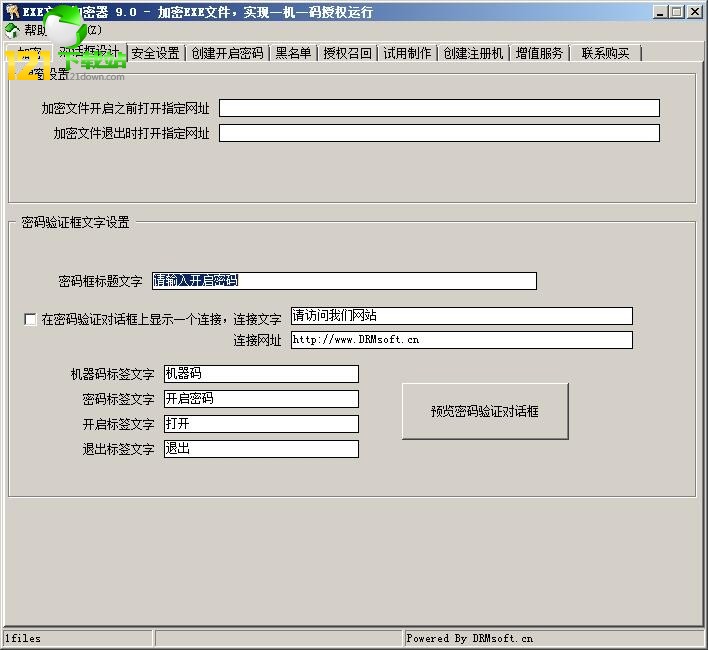Image resolution: width=708 pixels, height=650 pixels.
Task: Click the 开启标签文字 field showing 打开
Action: 261,424
